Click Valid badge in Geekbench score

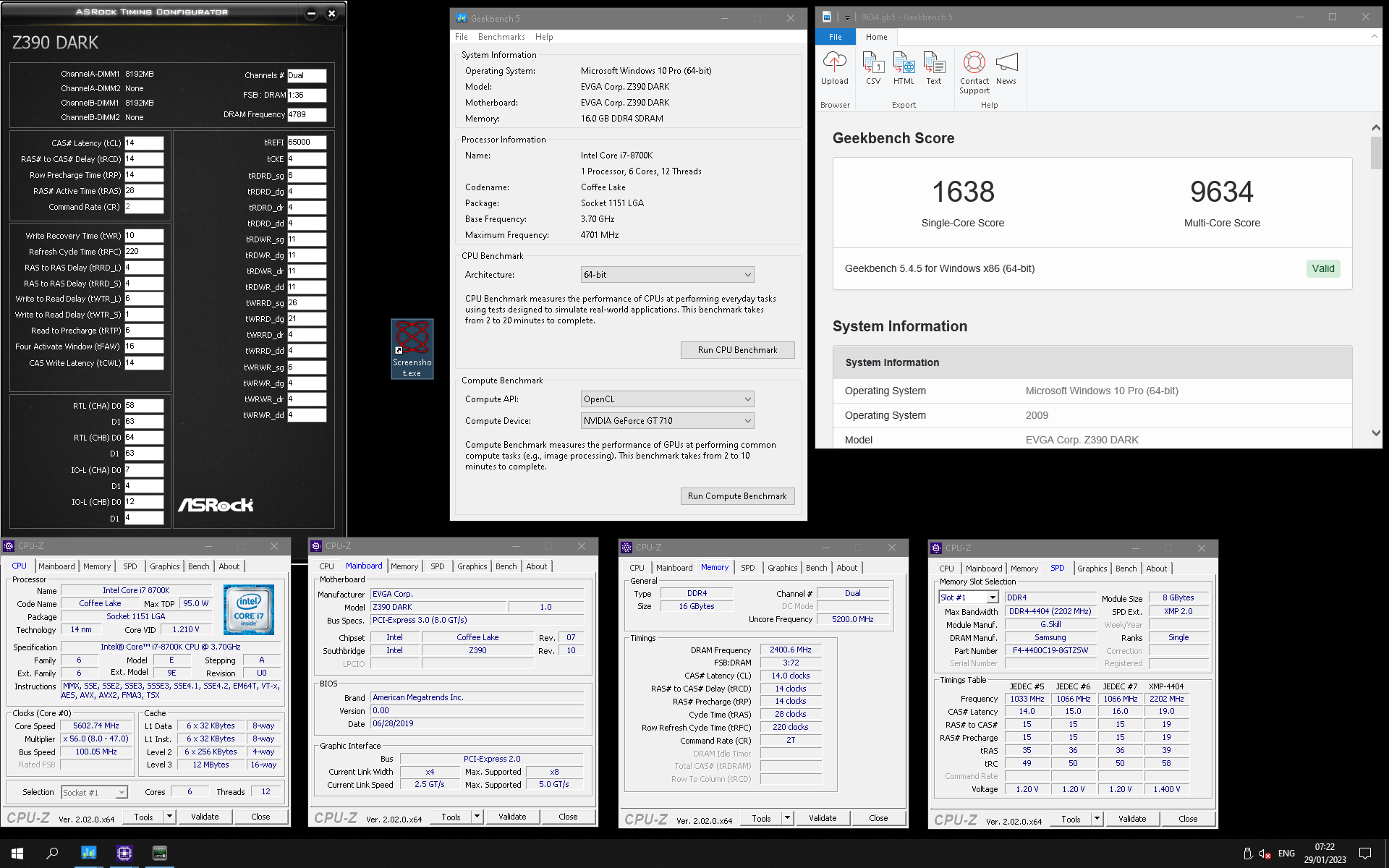(x=1323, y=269)
